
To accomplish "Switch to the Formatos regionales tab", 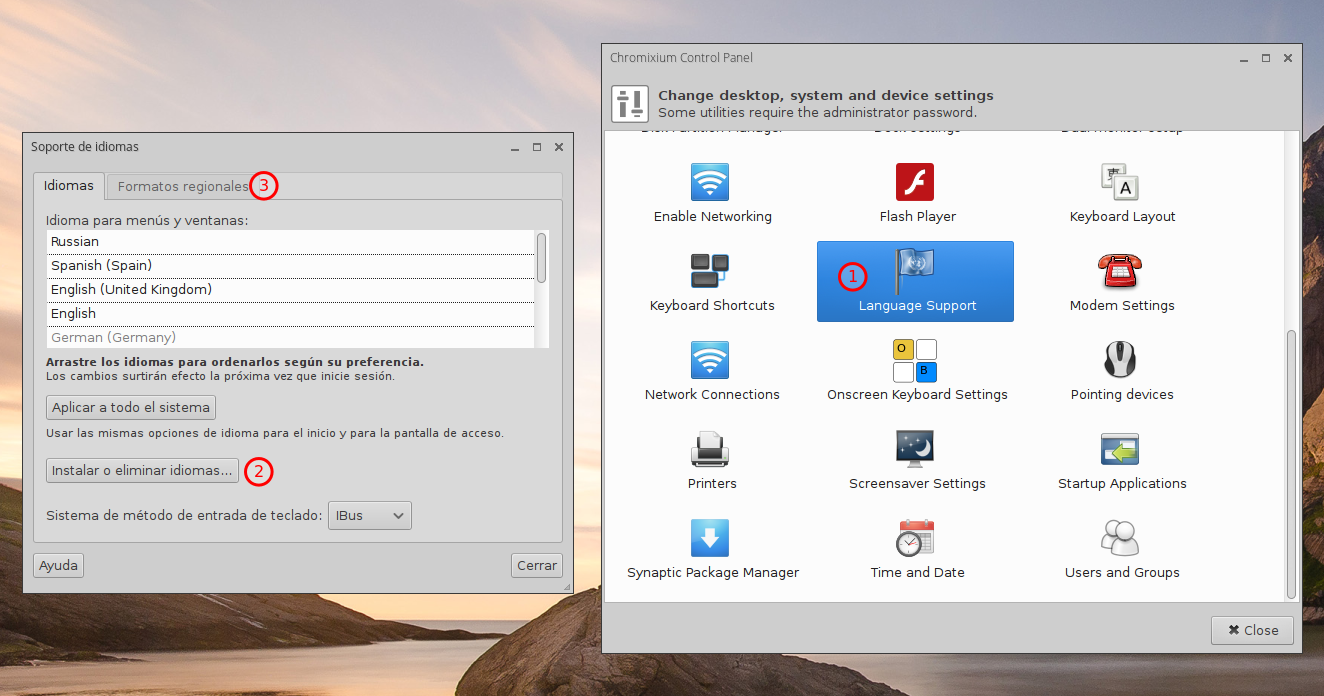I will click(183, 187).
